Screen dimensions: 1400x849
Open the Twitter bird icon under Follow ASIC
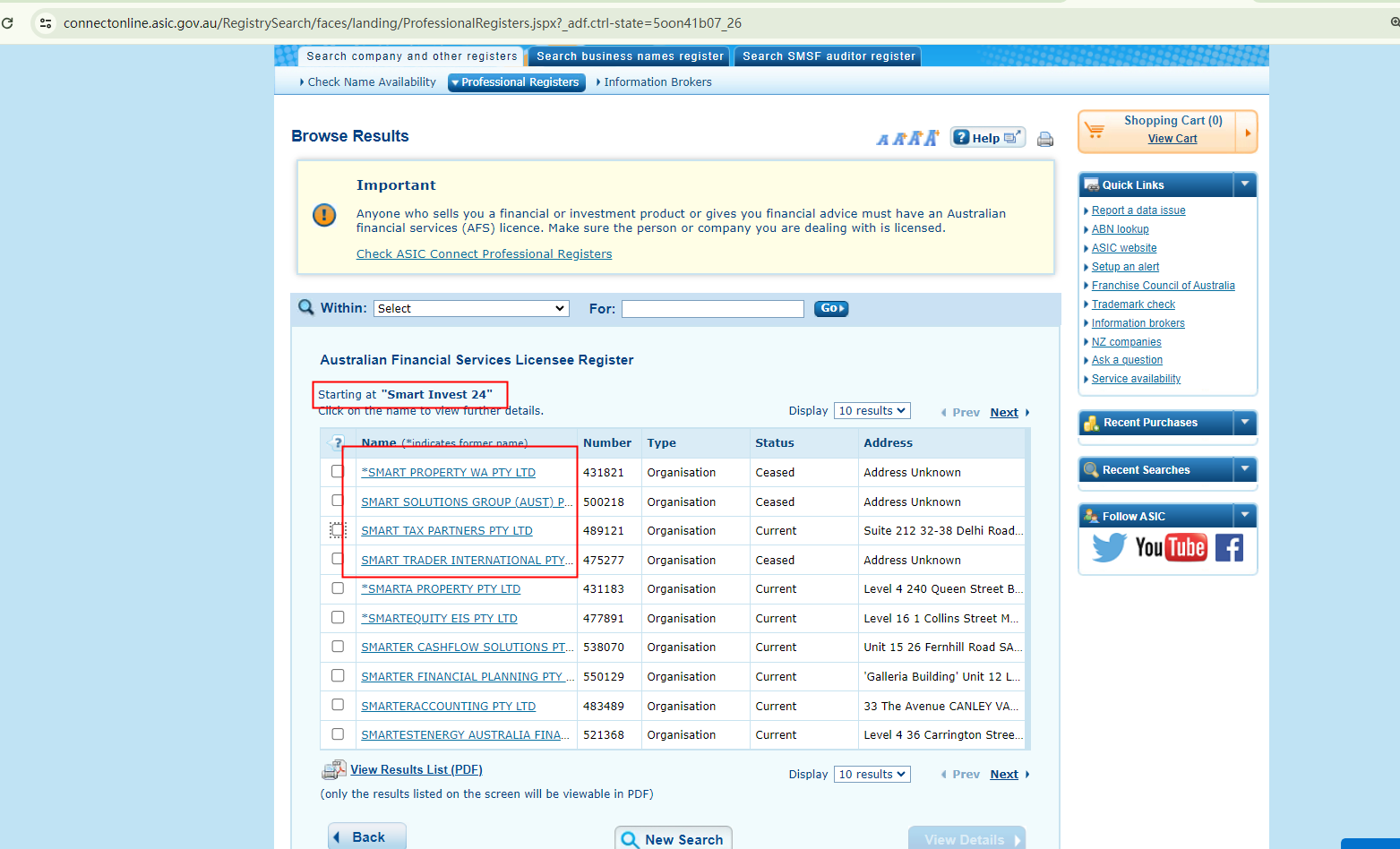[x=1109, y=547]
